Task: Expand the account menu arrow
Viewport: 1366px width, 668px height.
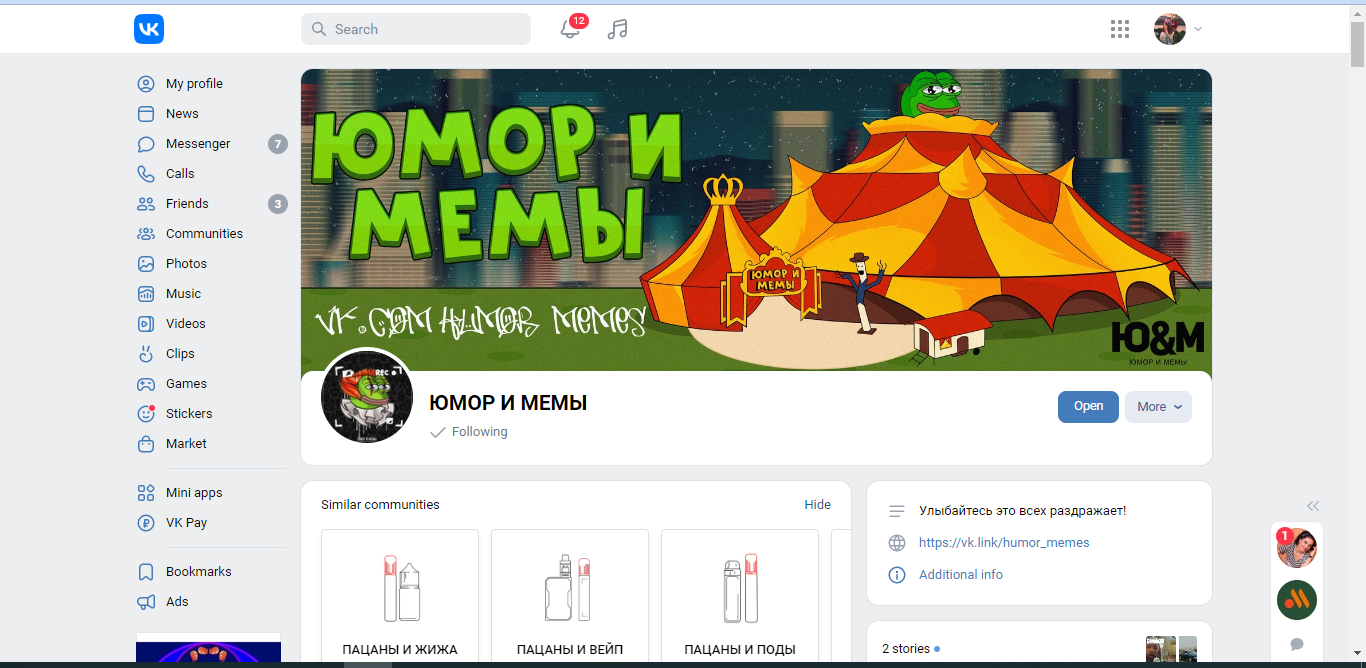Action: click(x=1198, y=29)
